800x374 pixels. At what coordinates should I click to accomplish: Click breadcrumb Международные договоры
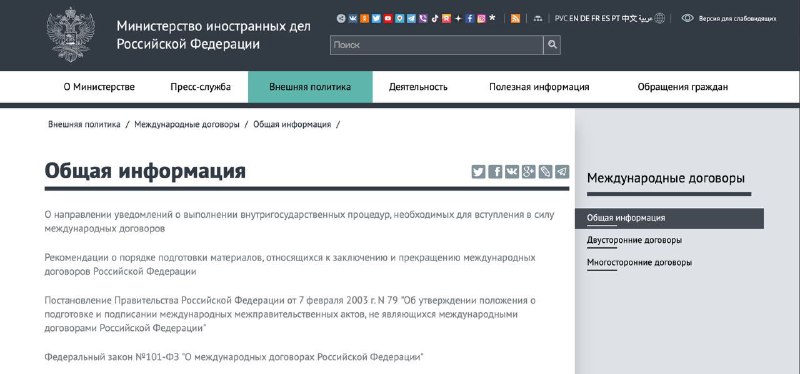[187, 124]
